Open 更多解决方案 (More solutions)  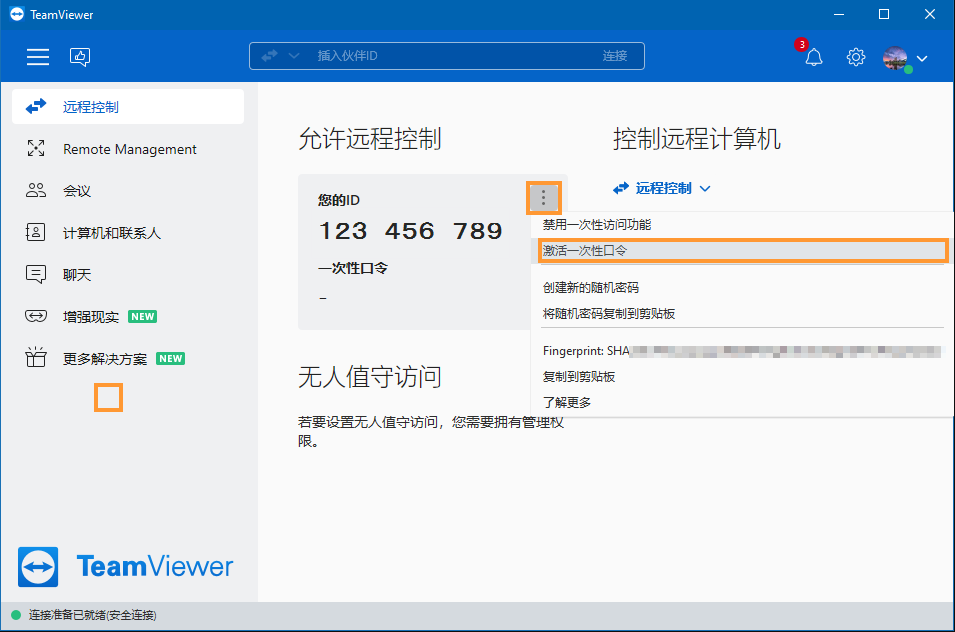pos(35,357)
